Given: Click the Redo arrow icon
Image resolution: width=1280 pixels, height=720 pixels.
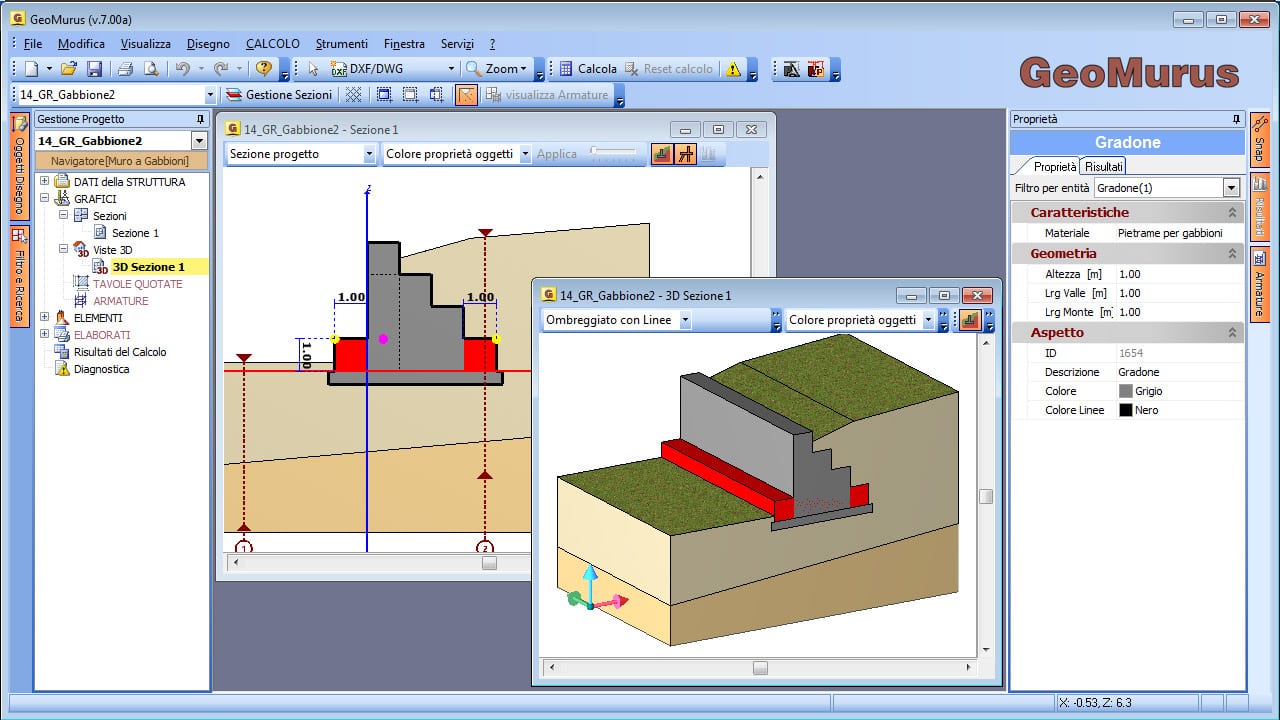Looking at the screenshot, I should [221, 69].
